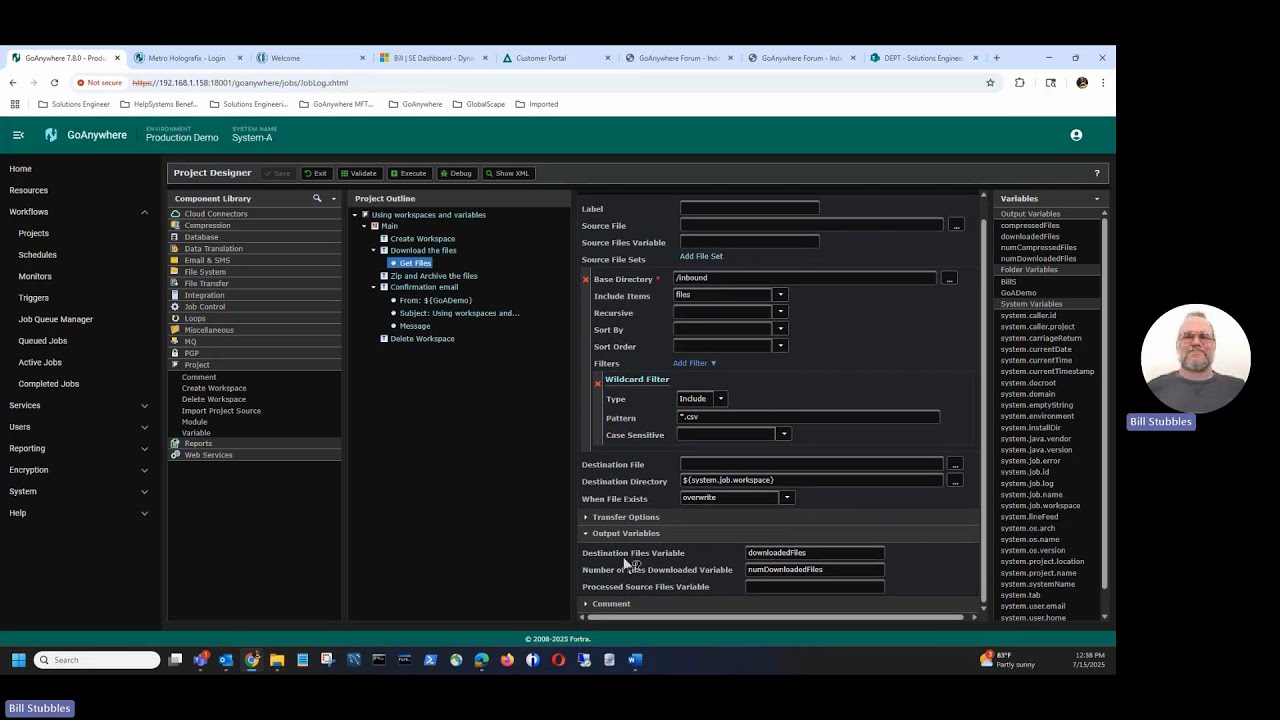Open the hamburger navigation menu icon
This screenshot has width=1280, height=720.
click(x=18, y=135)
